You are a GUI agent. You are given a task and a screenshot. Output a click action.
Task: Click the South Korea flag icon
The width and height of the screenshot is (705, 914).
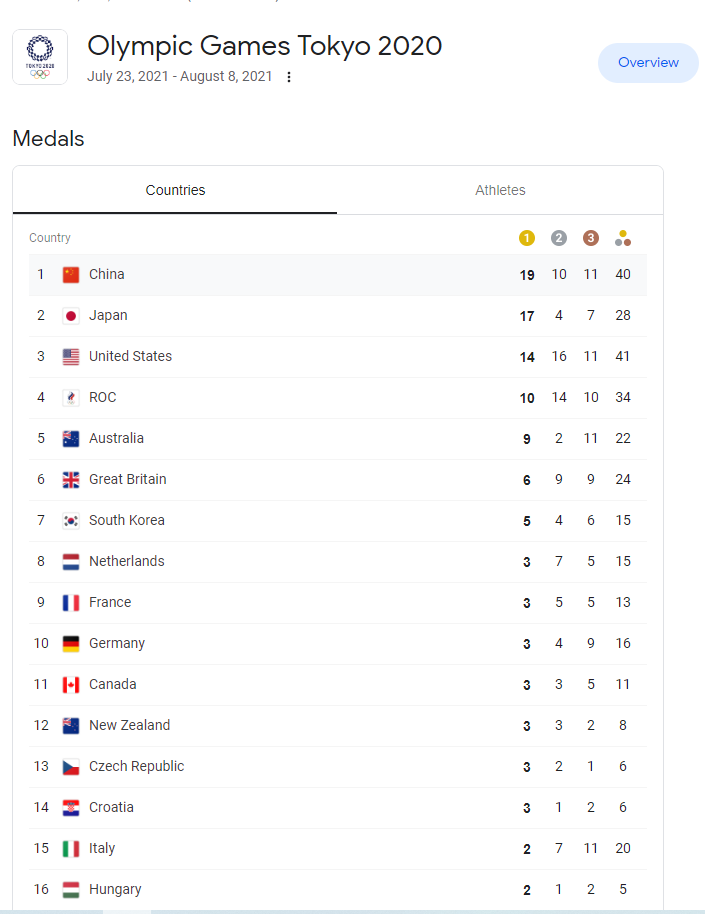71,521
